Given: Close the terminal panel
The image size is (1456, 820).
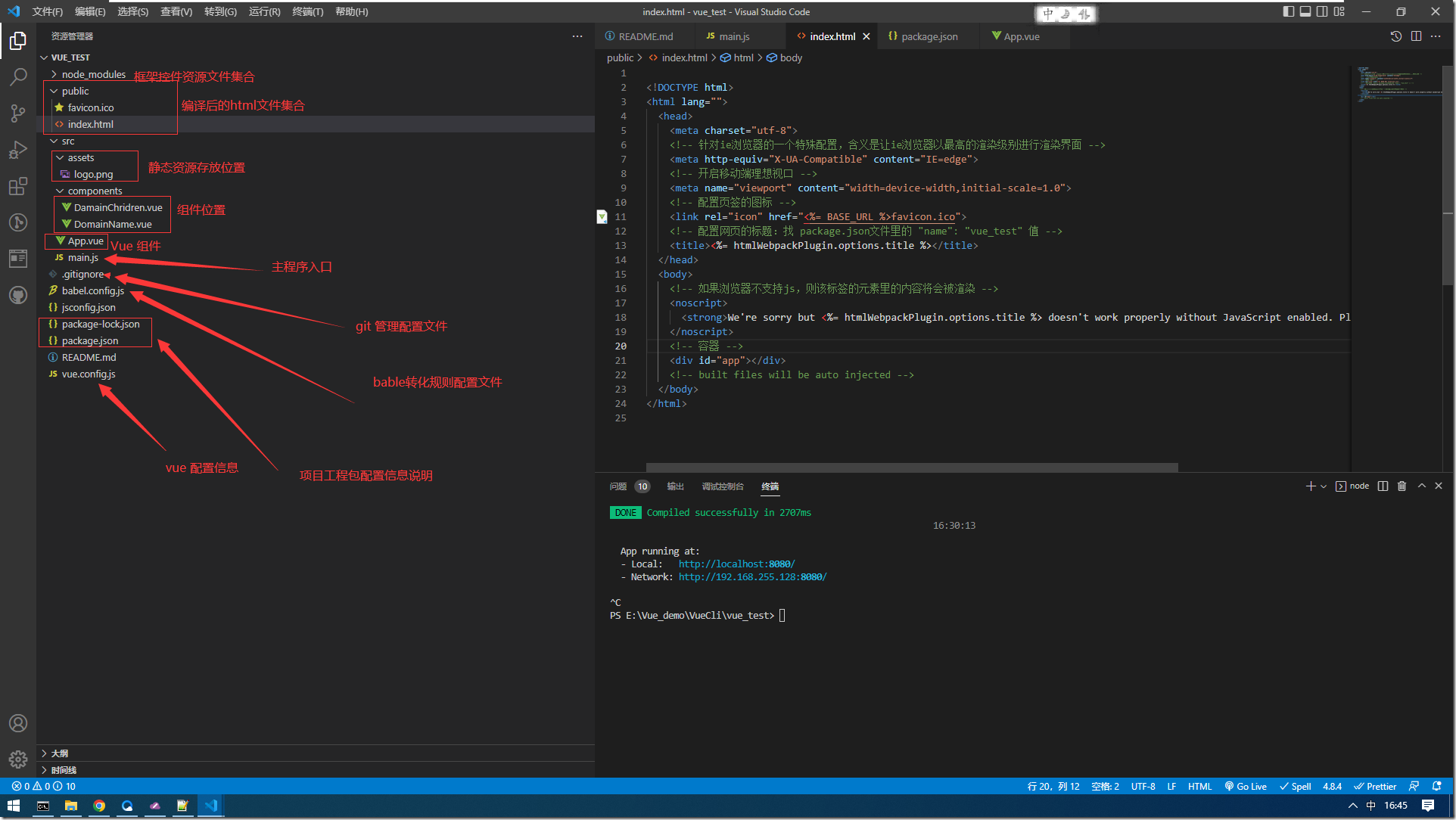Looking at the screenshot, I should click(x=1439, y=486).
